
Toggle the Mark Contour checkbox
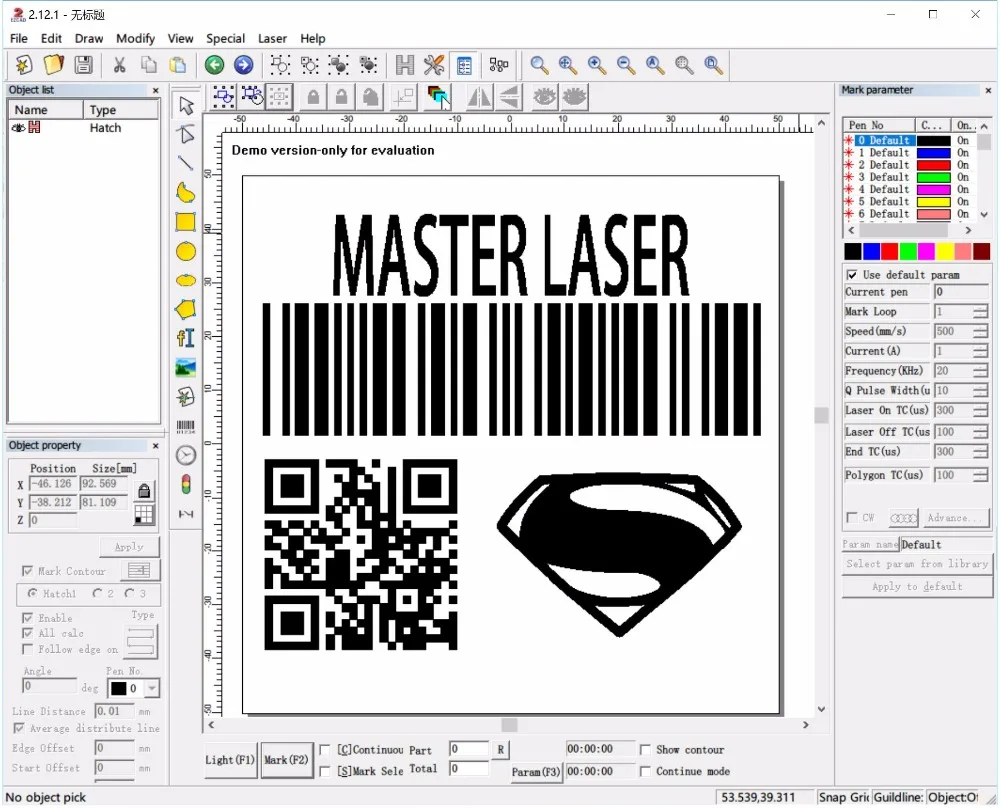point(27,571)
